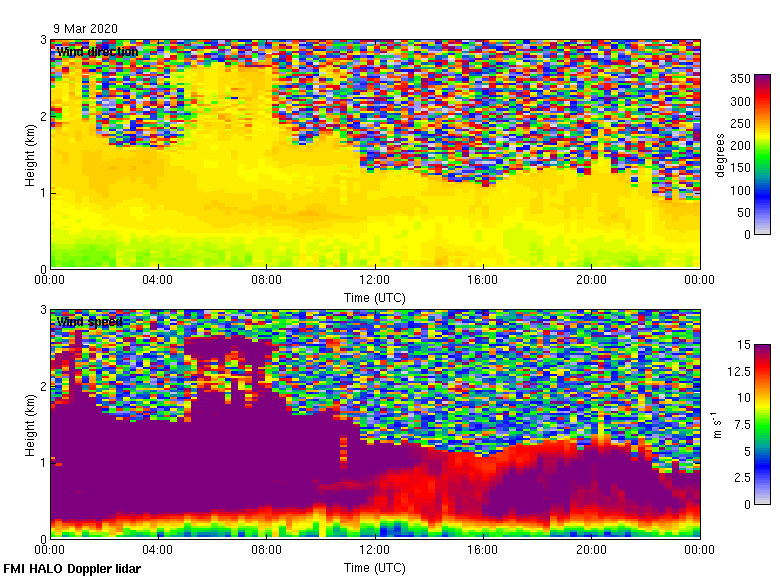This screenshot has width=780, height=580.
Task: Select the "Wind direction" plot title
Action: (x=97, y=52)
